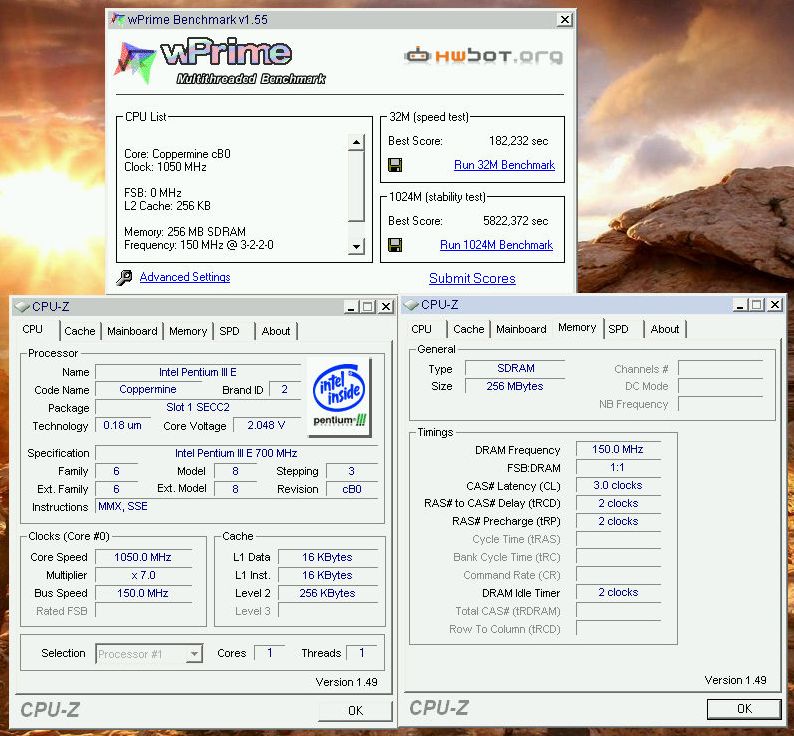Select Cache tab in left CPU-Z window
Image resolution: width=794 pixels, height=736 pixels.
click(80, 331)
